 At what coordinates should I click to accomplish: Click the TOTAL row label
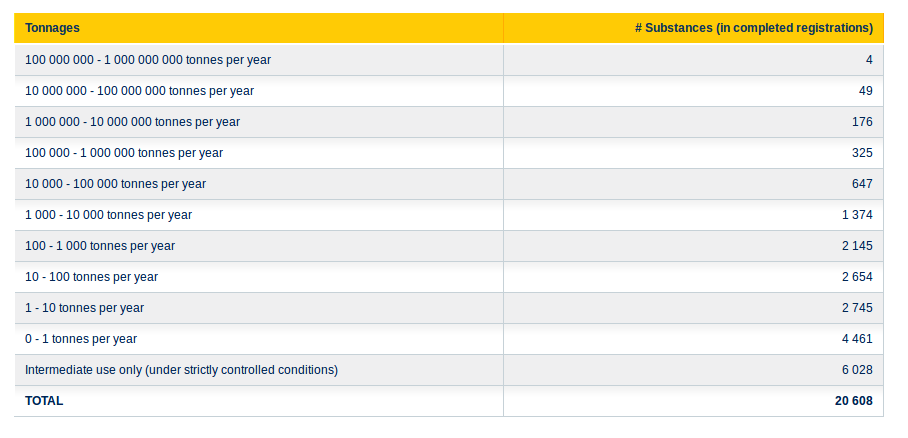[44, 401]
